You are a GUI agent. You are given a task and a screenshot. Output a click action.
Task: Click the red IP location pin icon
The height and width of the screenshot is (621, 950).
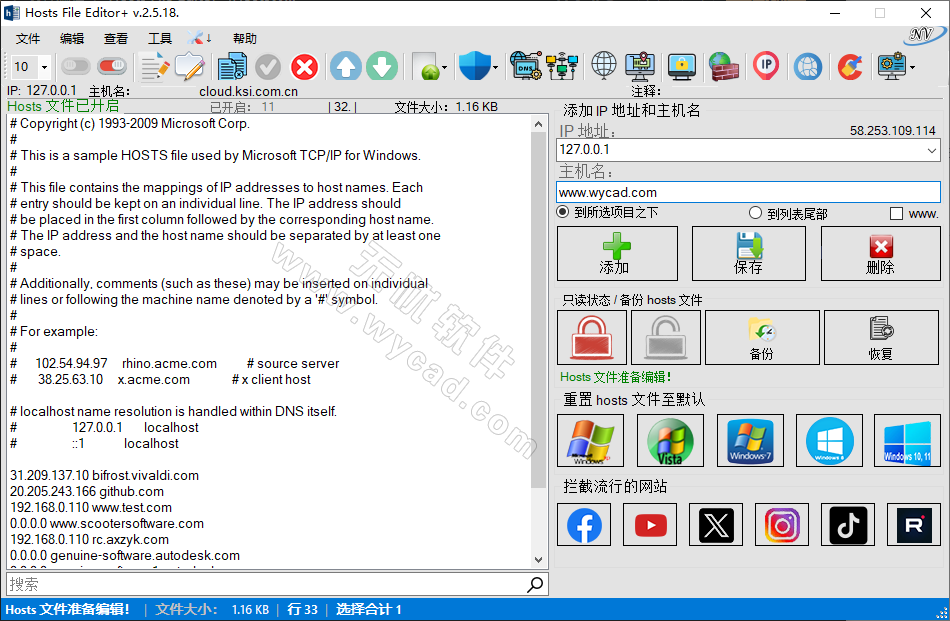coord(766,66)
